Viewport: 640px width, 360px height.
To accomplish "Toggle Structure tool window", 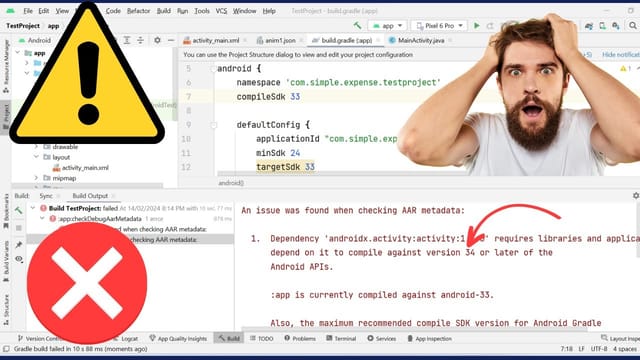I will point(6,310).
